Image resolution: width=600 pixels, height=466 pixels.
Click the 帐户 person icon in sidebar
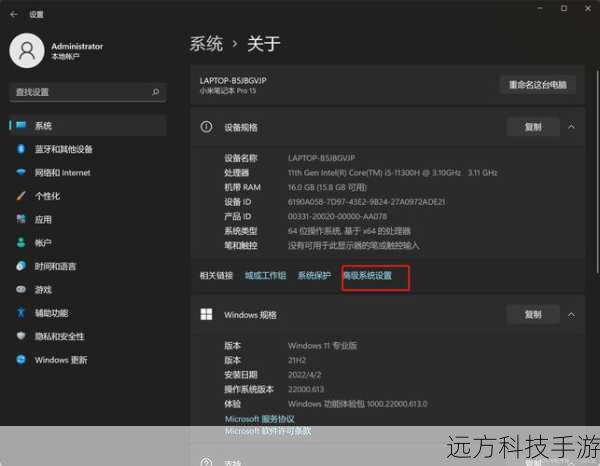[x=21, y=243]
